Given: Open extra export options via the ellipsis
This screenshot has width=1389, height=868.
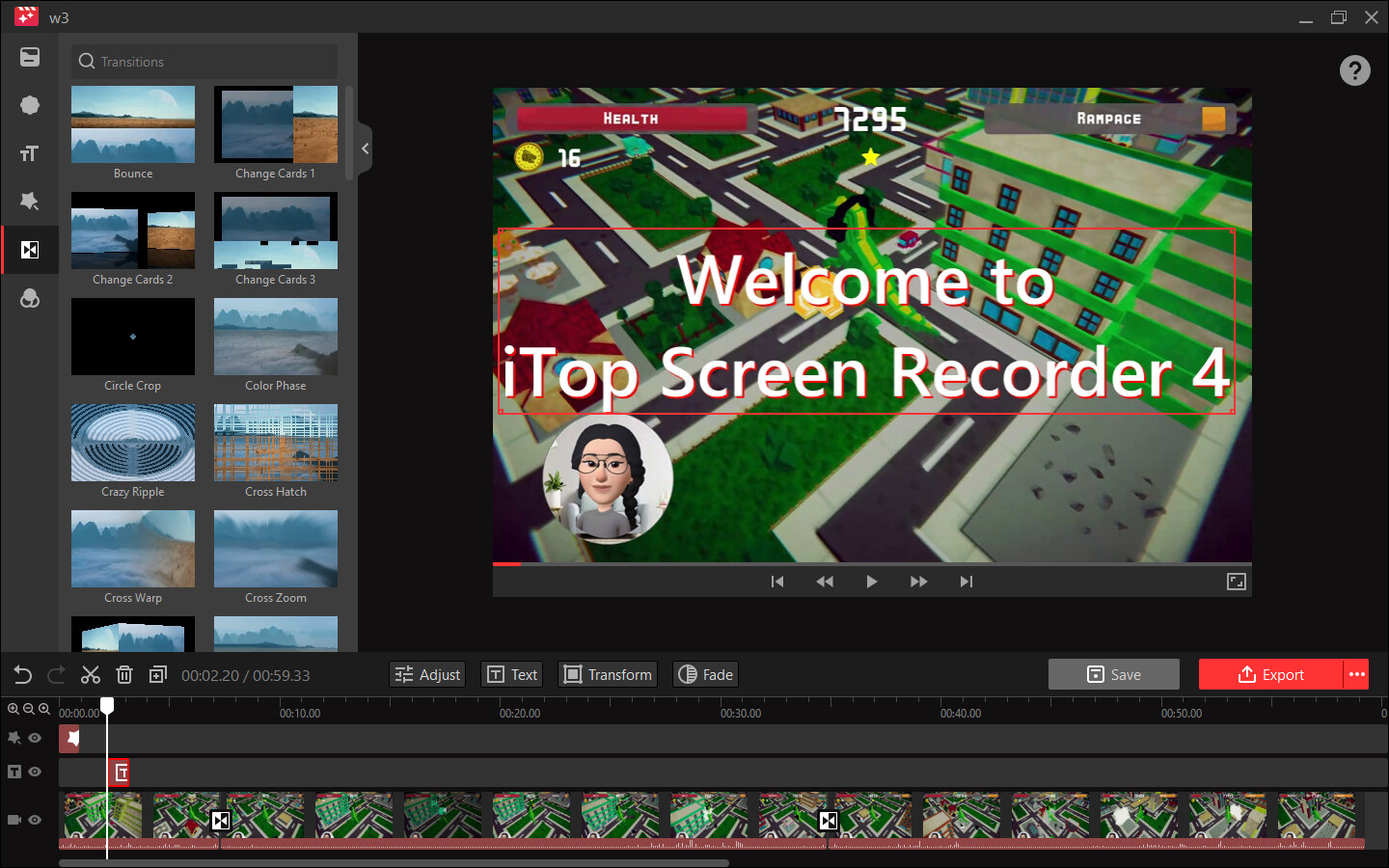Looking at the screenshot, I should pyautogui.click(x=1356, y=674).
